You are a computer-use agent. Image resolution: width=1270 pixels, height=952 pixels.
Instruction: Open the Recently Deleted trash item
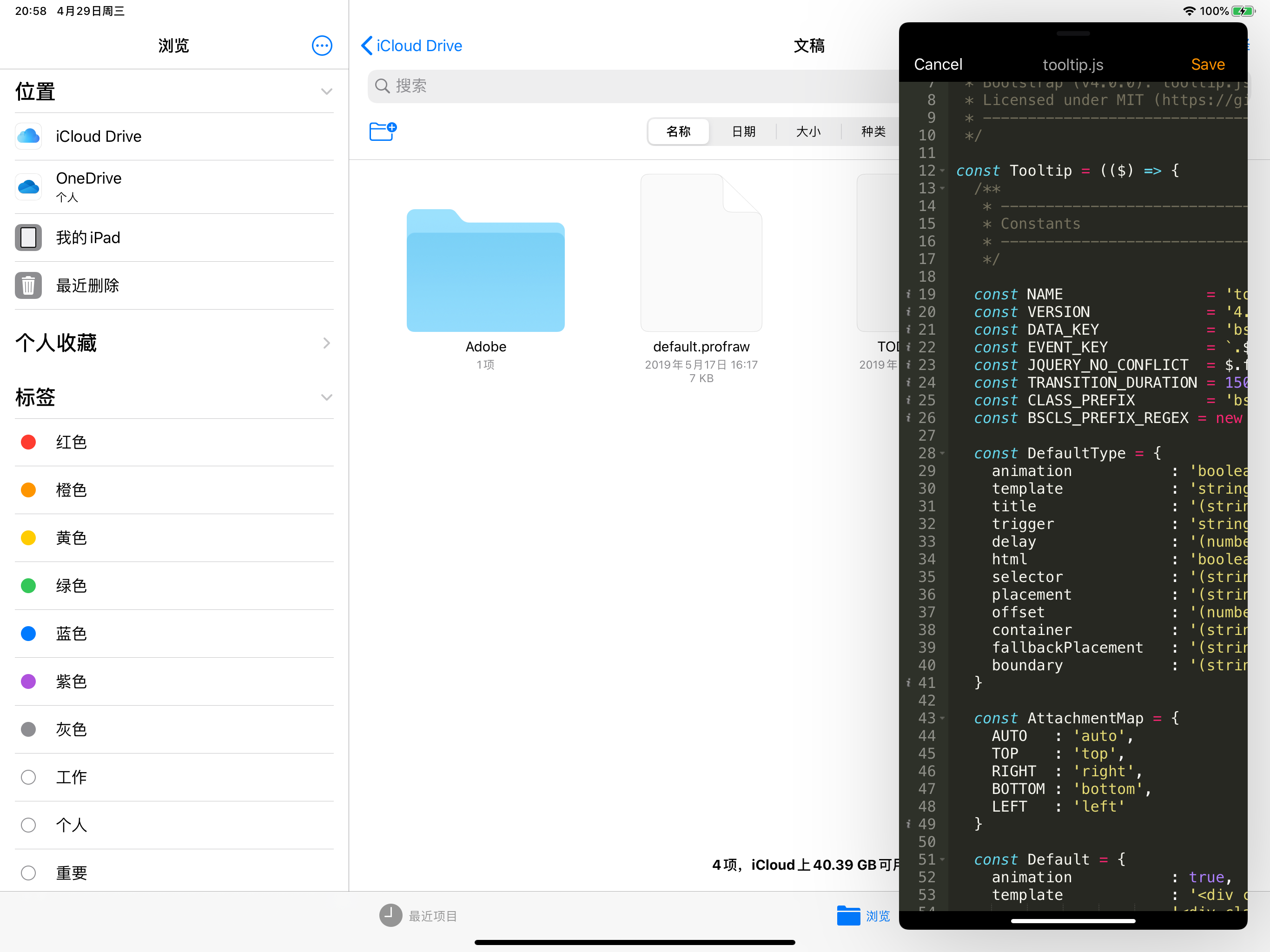pos(87,285)
